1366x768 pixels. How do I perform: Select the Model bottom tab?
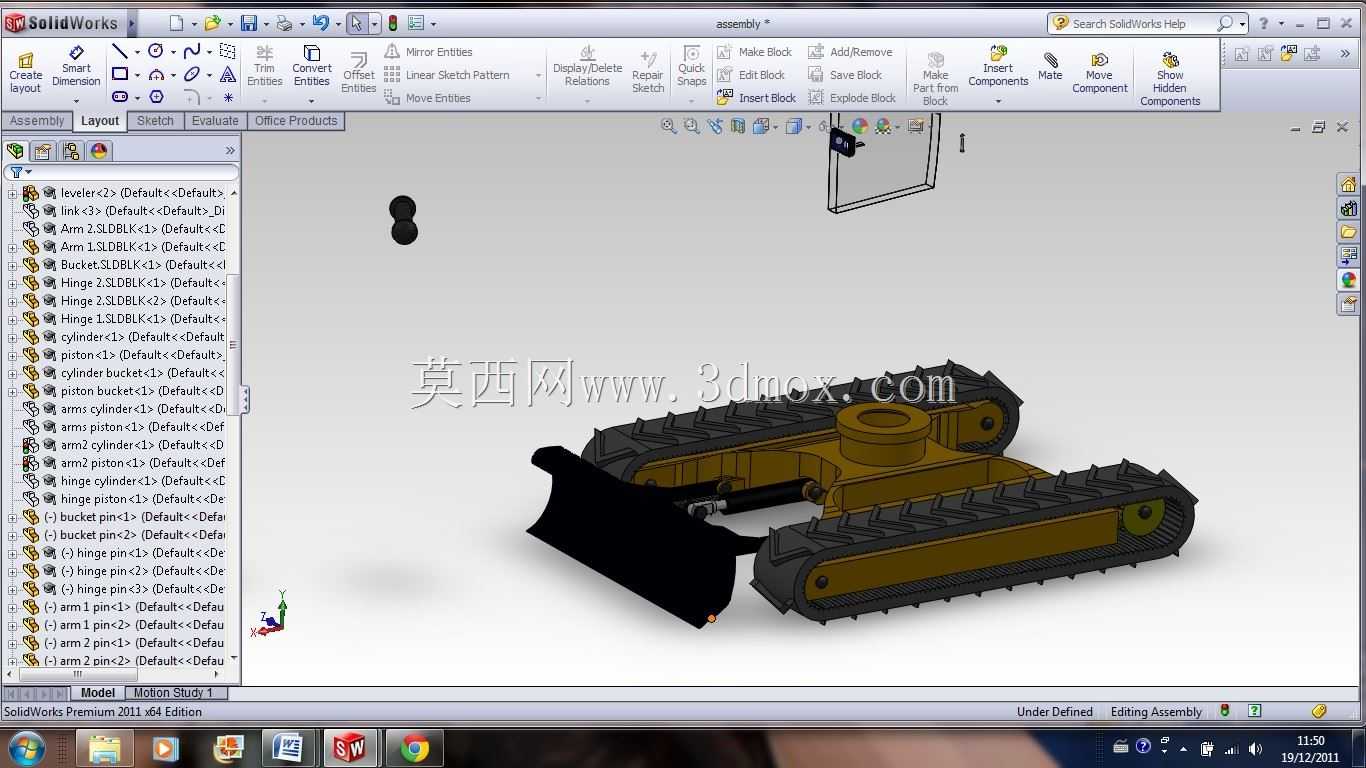[x=97, y=692]
